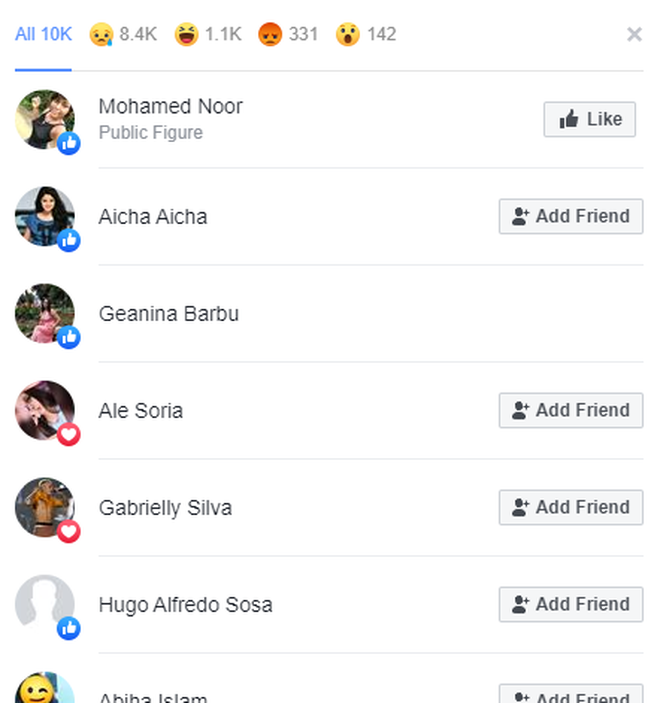Close the reactions dialog with X
This screenshot has height=703, width=660.
point(634,35)
